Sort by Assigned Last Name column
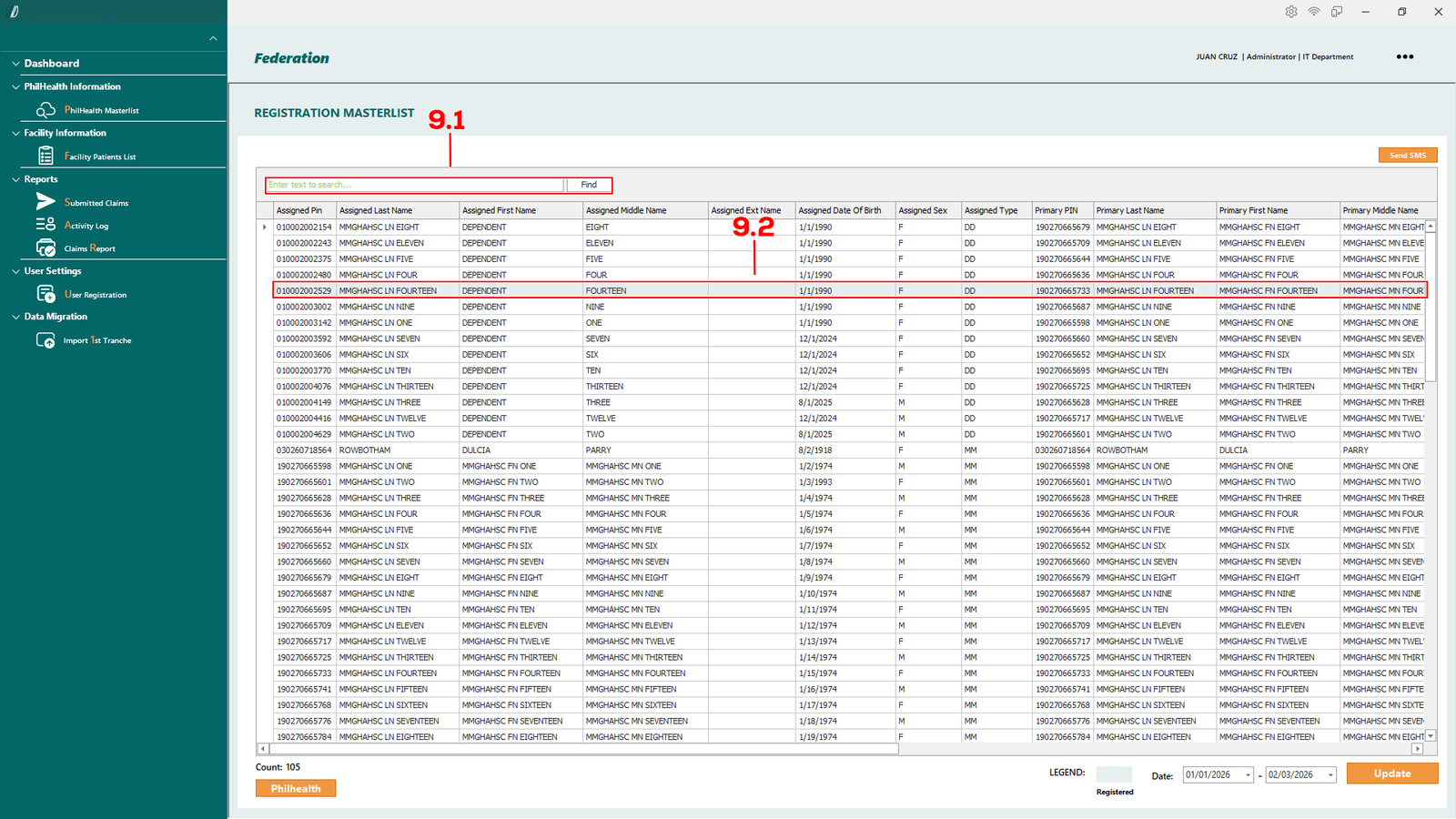This screenshot has width=1456, height=819. pos(396,210)
